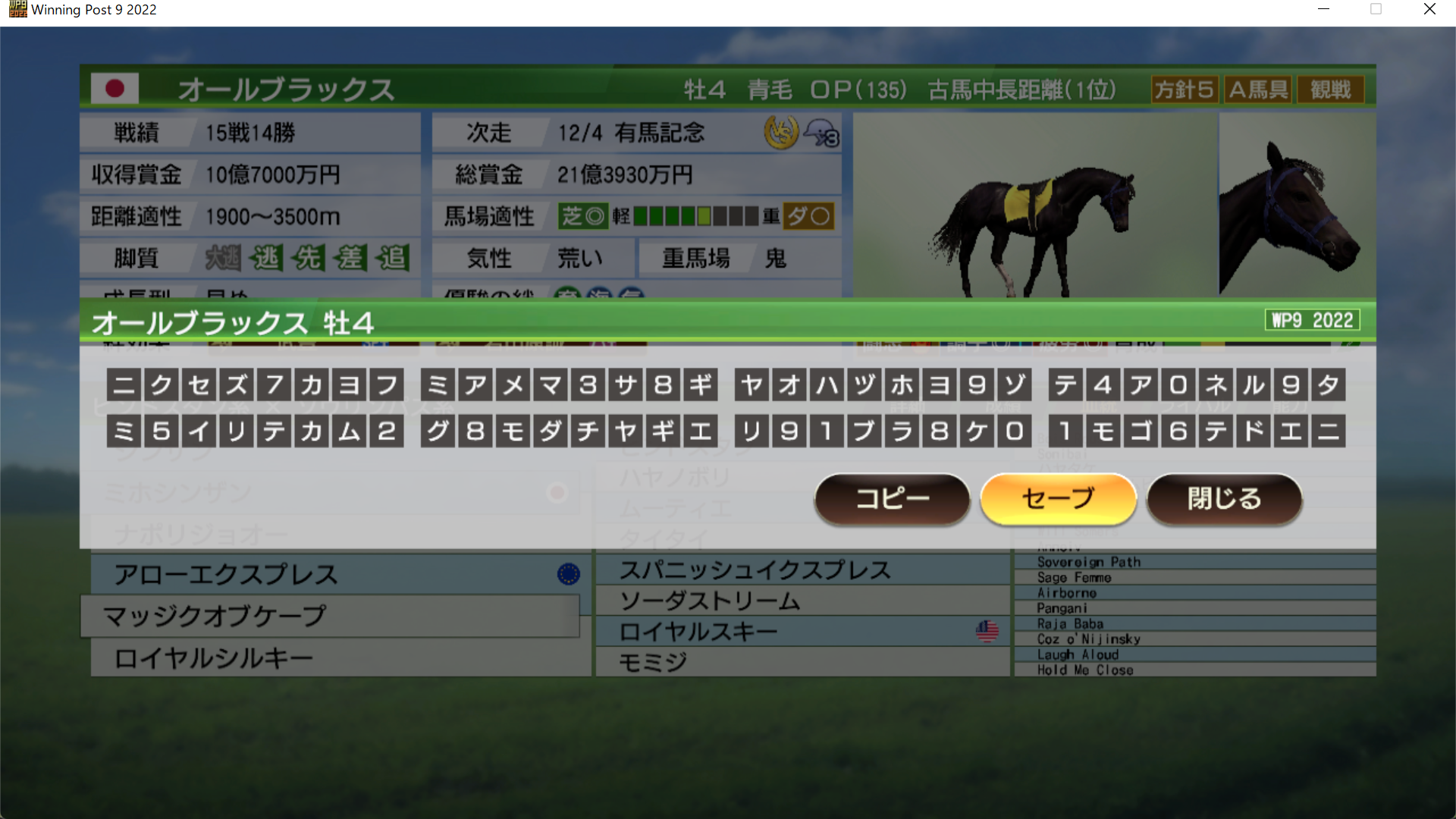Click the 古馬中長距離(1位) ranking text
This screenshot has width=1456, height=819.
pos(1022,89)
